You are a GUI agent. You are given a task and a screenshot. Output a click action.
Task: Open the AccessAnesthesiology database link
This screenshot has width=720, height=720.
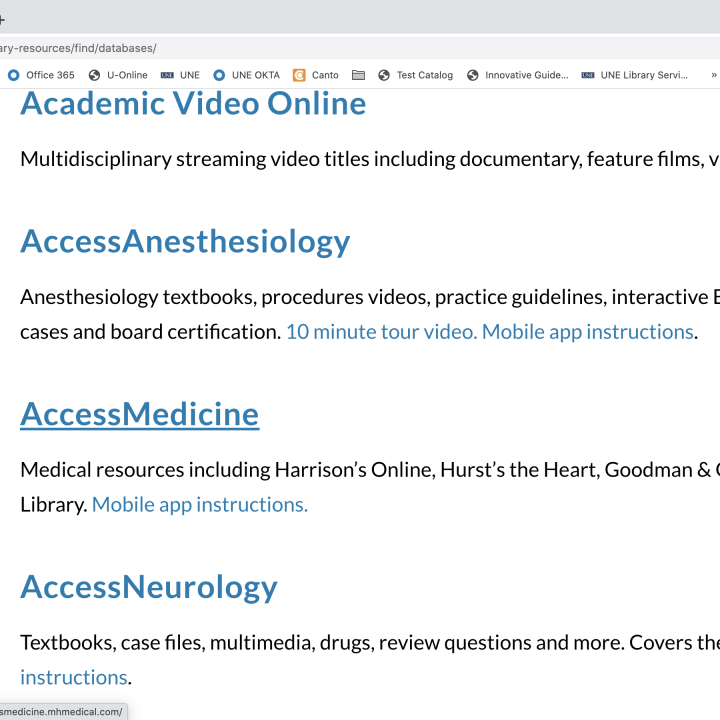tap(185, 242)
